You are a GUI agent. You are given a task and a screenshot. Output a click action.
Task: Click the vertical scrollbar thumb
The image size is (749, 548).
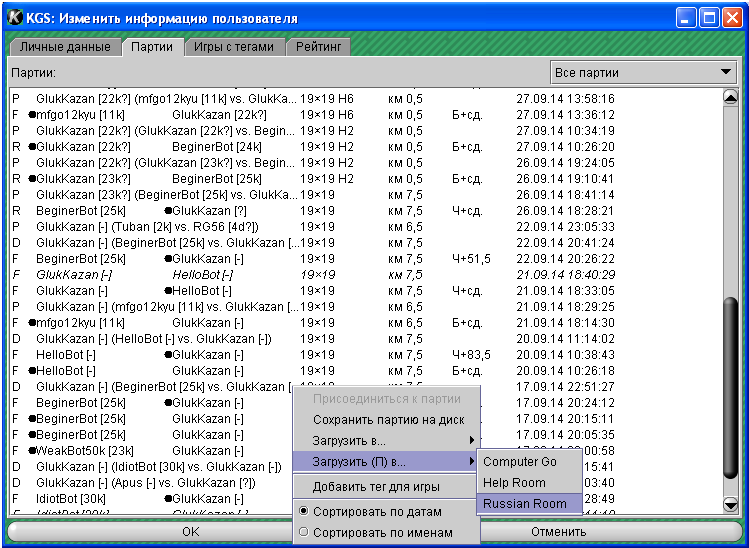[730, 388]
